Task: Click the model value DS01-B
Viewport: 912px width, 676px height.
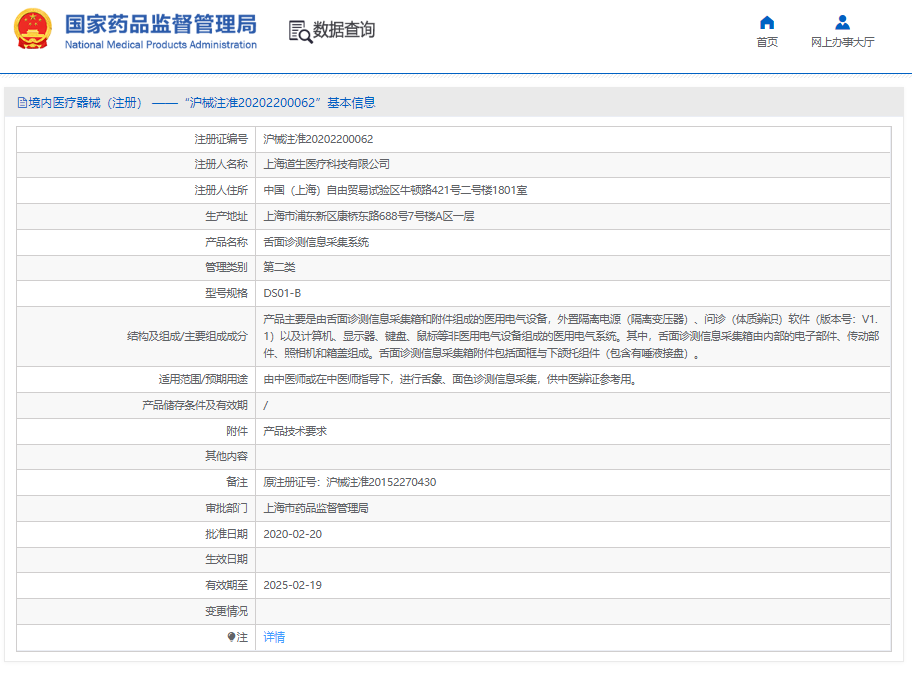Action: pos(281,293)
